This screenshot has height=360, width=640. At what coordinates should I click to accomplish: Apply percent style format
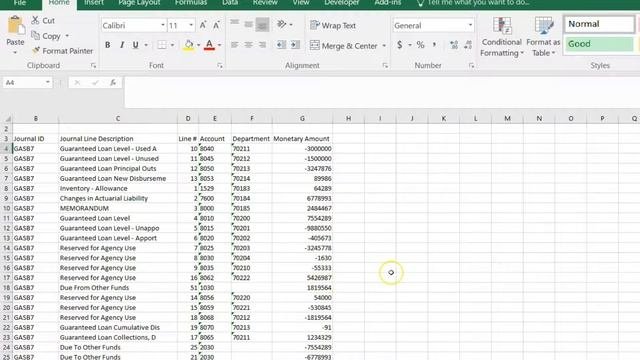pyautogui.click(x=420, y=44)
